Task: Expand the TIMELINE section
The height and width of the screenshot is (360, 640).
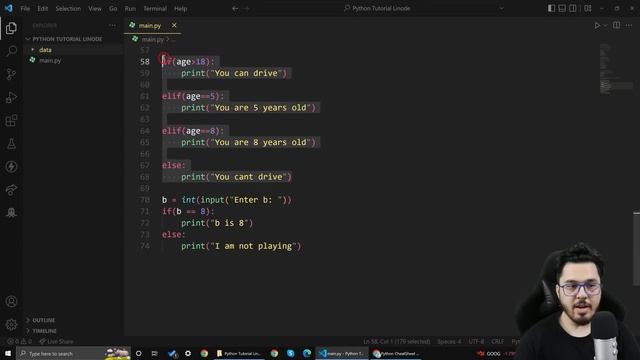Action: 44,331
